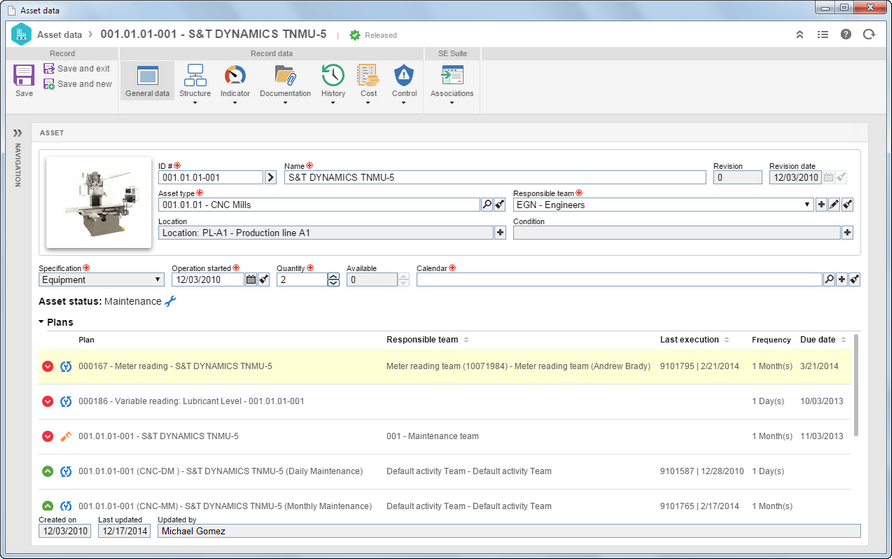Open the Structure section
The image size is (892, 559).
(x=195, y=80)
